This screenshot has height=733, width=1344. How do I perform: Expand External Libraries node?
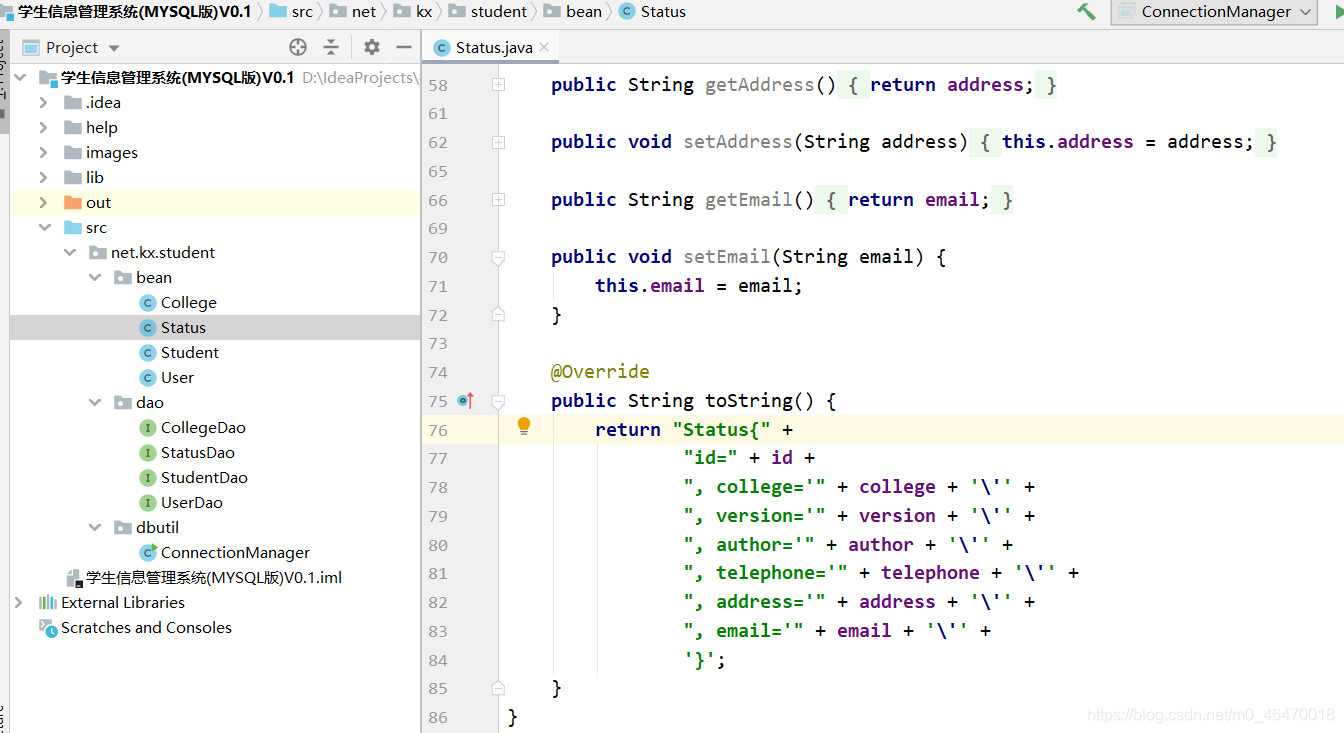(18, 602)
